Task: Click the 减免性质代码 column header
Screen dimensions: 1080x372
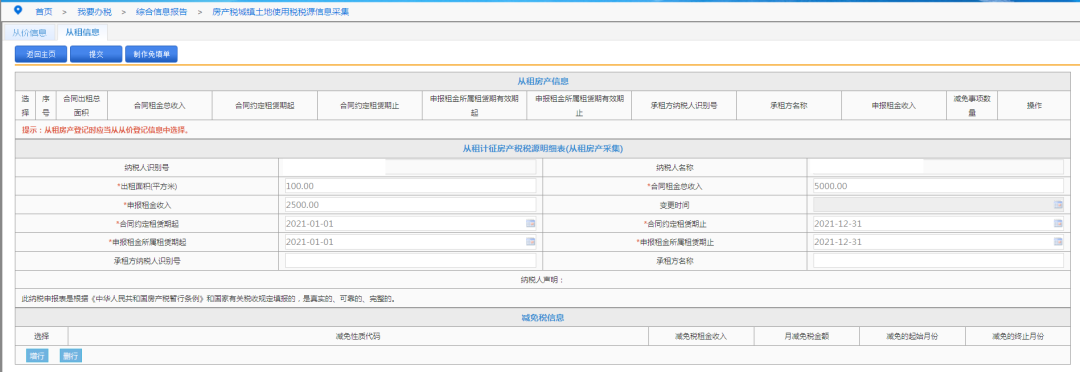Action: pos(358,336)
